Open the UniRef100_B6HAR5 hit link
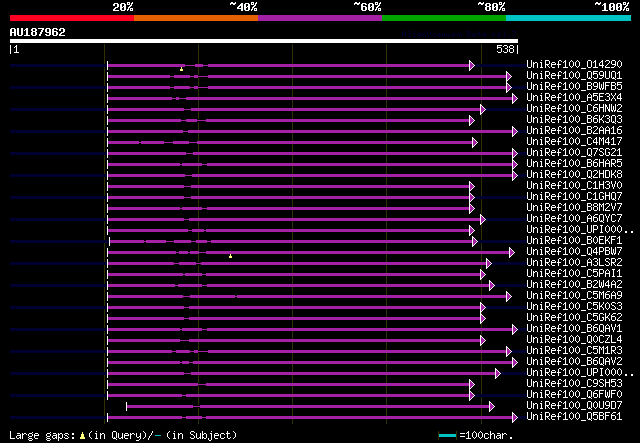The width and height of the screenshot is (640, 443). [574, 163]
